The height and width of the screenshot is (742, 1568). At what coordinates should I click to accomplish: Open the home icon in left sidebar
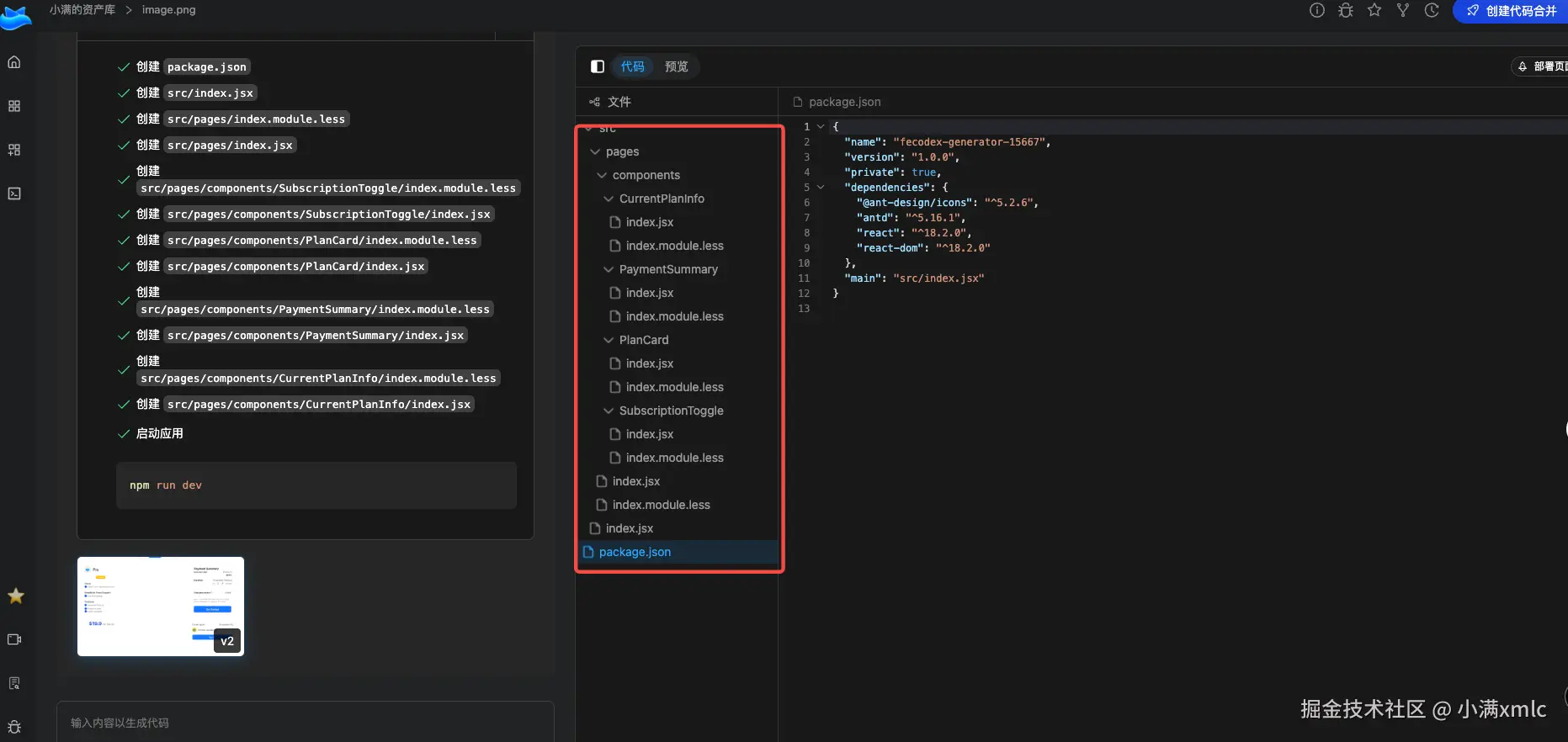[14, 62]
